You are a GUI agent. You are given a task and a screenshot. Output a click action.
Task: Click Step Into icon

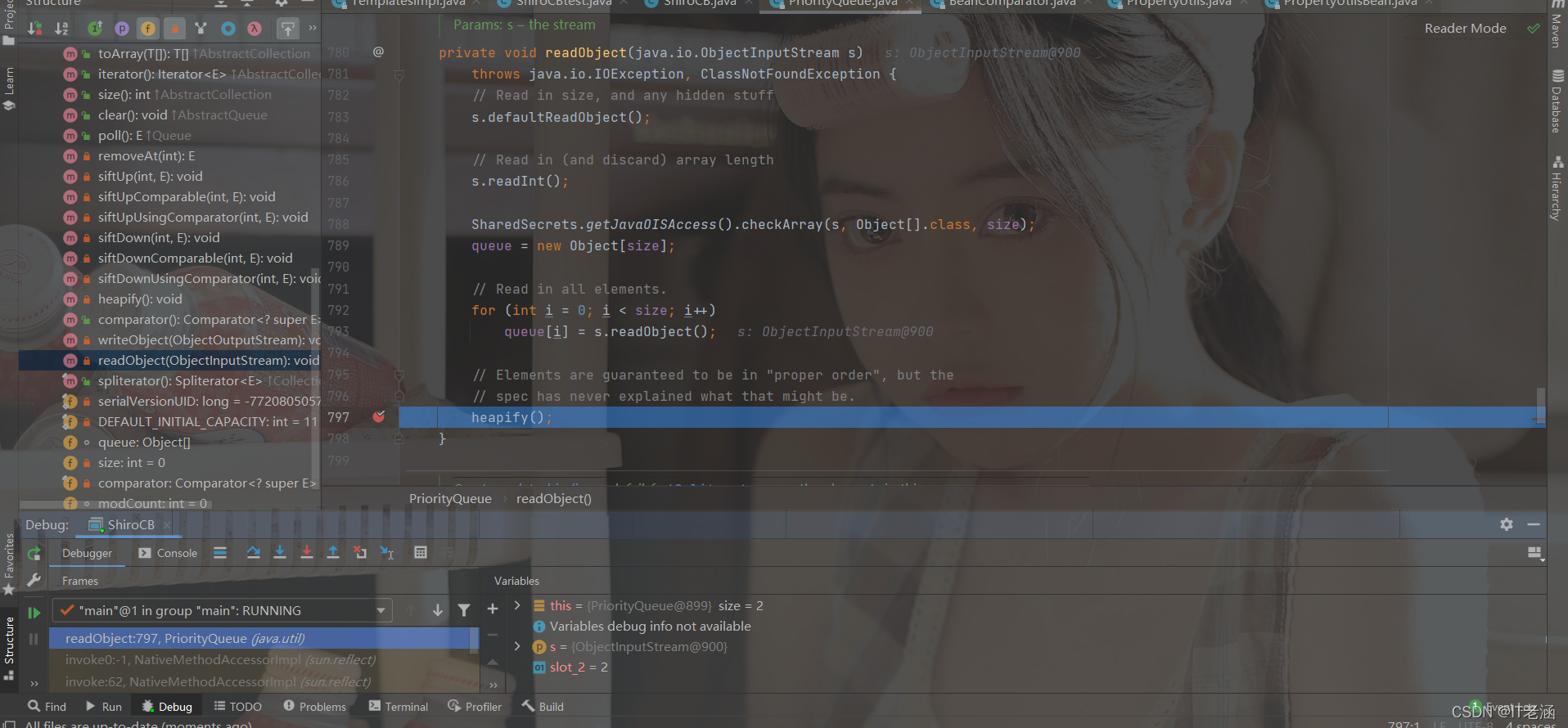pyautogui.click(x=280, y=553)
